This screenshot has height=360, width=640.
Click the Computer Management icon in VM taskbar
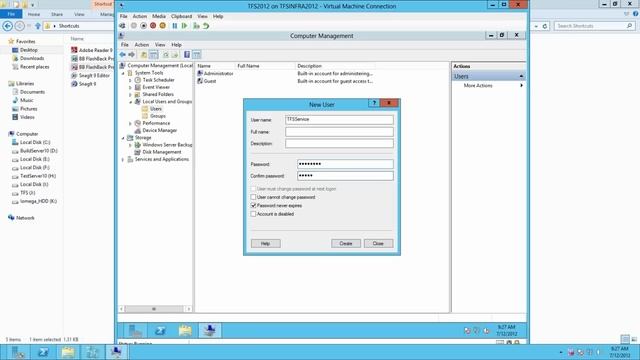click(x=210, y=331)
